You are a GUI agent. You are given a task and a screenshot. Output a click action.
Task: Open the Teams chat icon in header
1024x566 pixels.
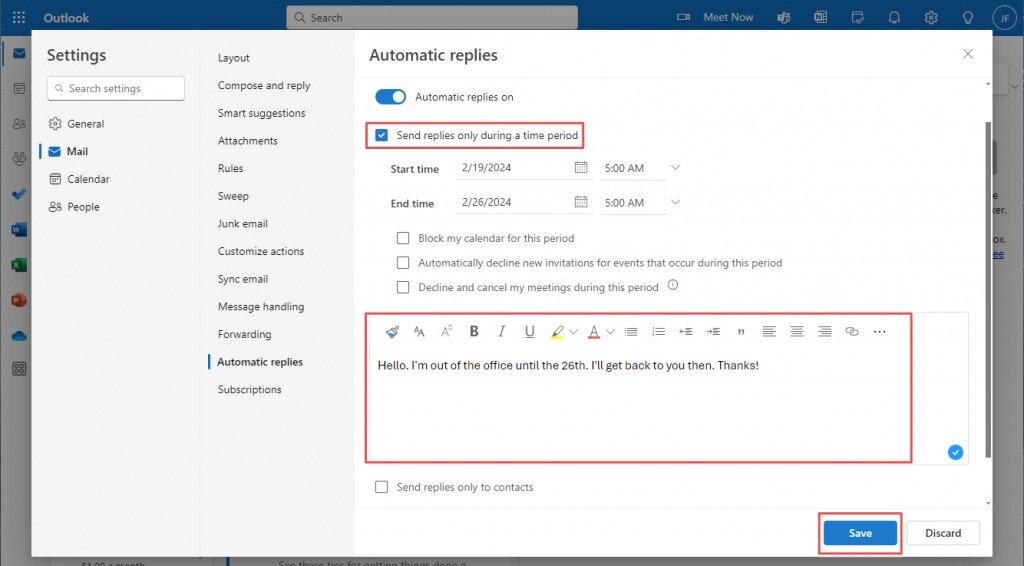tap(784, 18)
